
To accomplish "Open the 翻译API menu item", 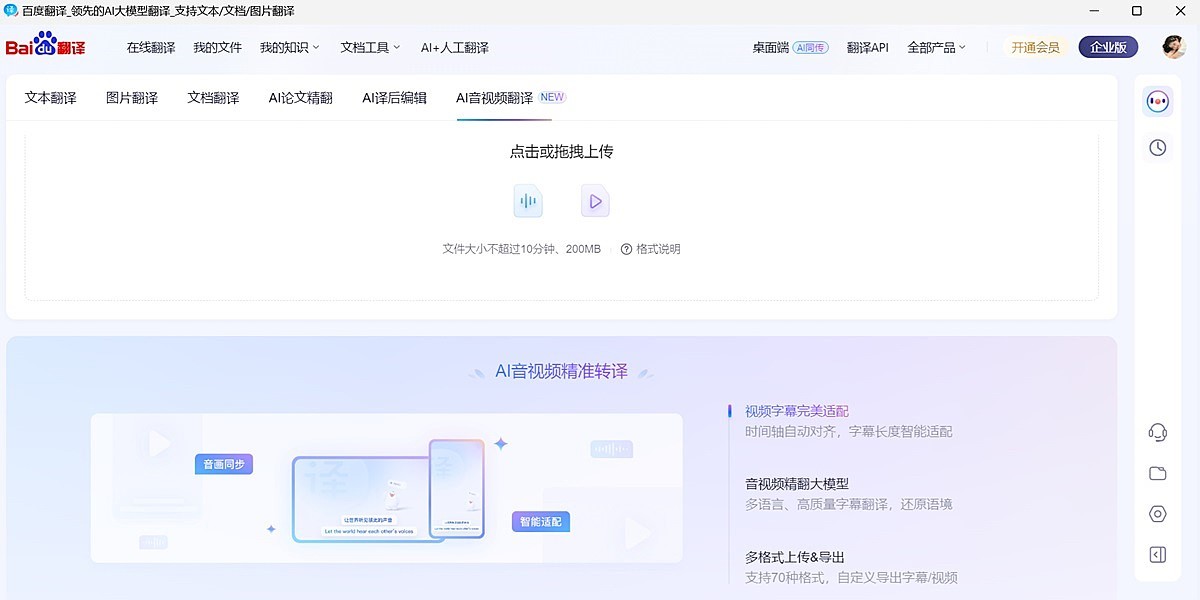I will click(x=866, y=47).
